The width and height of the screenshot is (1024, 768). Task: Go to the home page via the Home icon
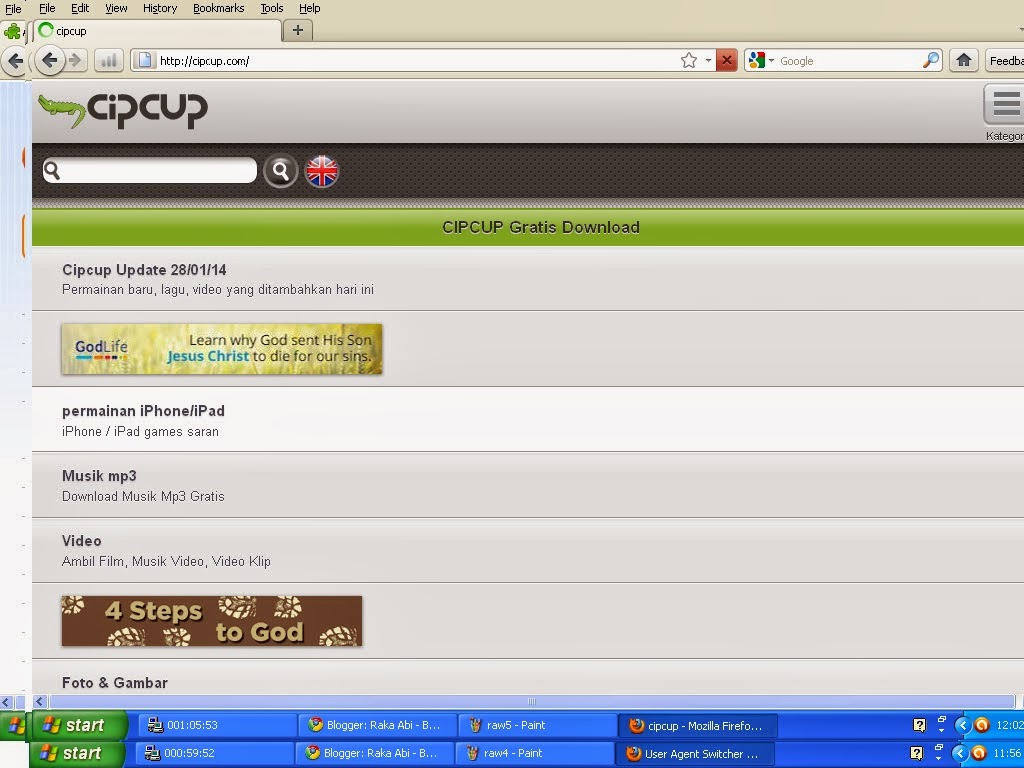click(963, 61)
